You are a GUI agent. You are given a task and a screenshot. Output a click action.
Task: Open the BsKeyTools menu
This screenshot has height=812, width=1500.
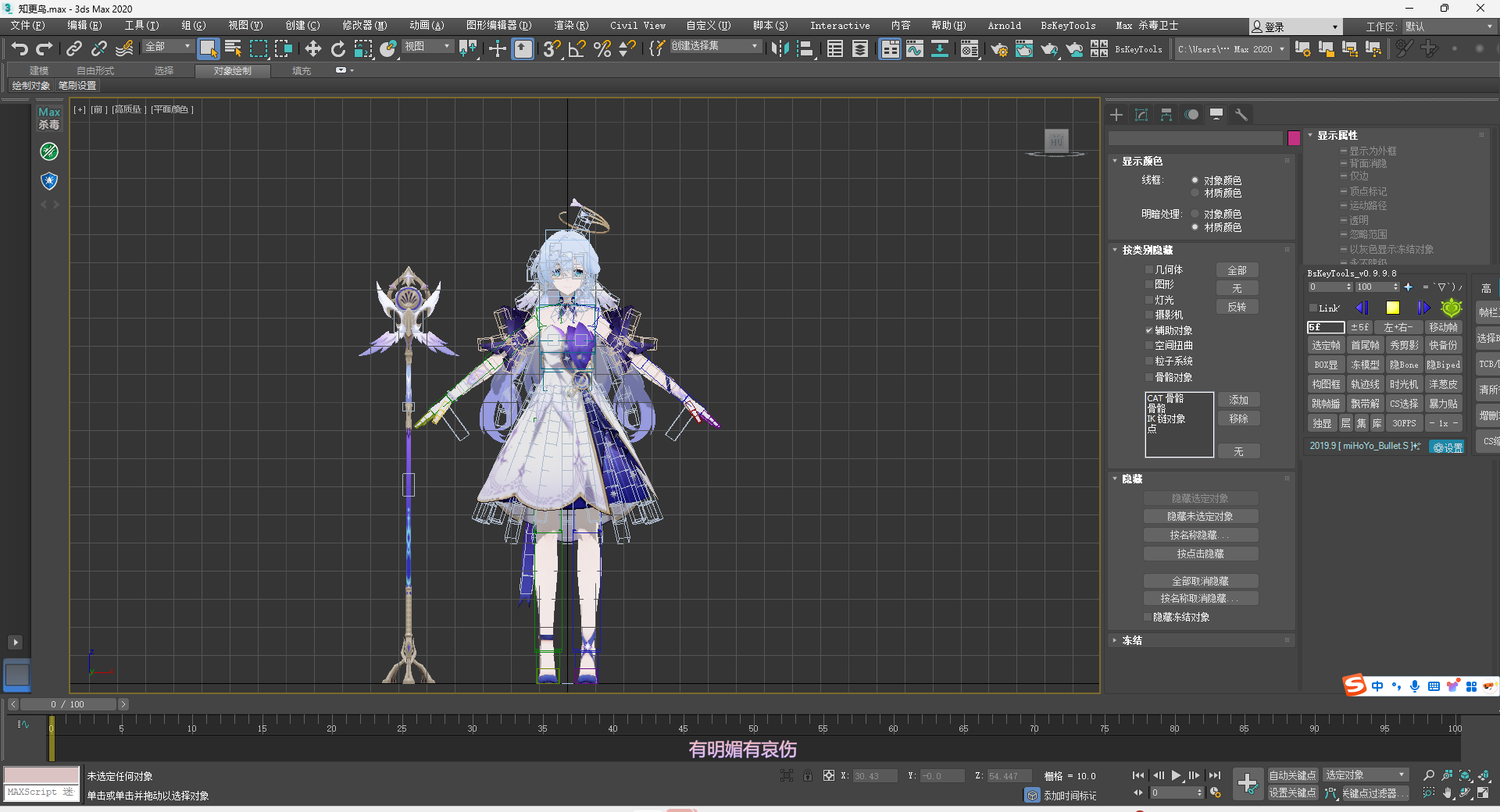pos(1068,26)
